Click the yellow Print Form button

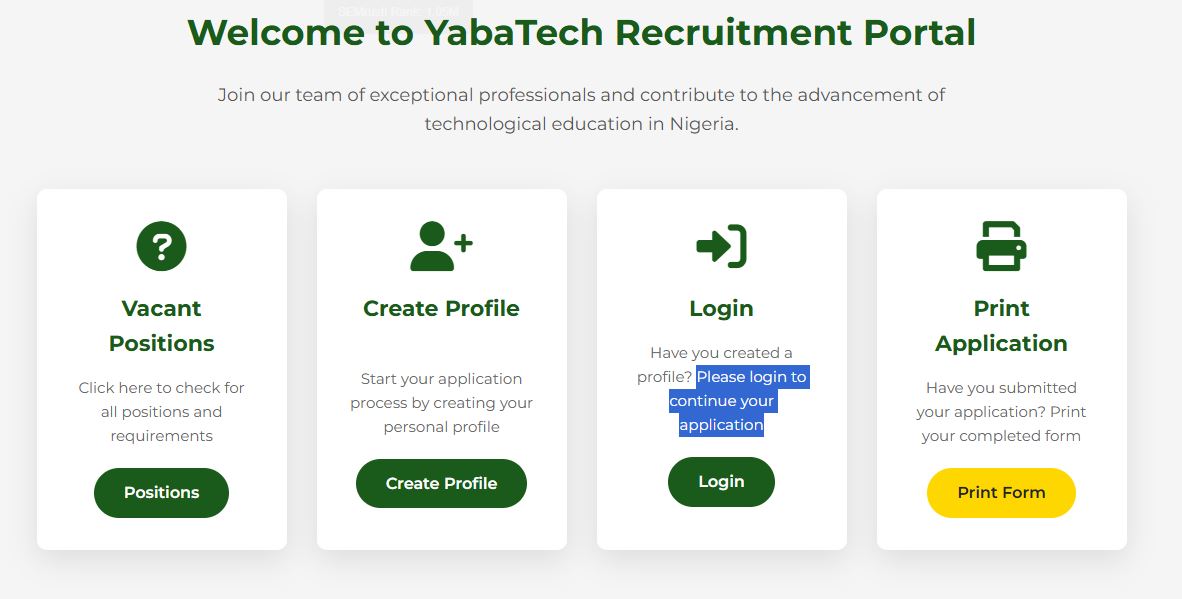(1001, 492)
